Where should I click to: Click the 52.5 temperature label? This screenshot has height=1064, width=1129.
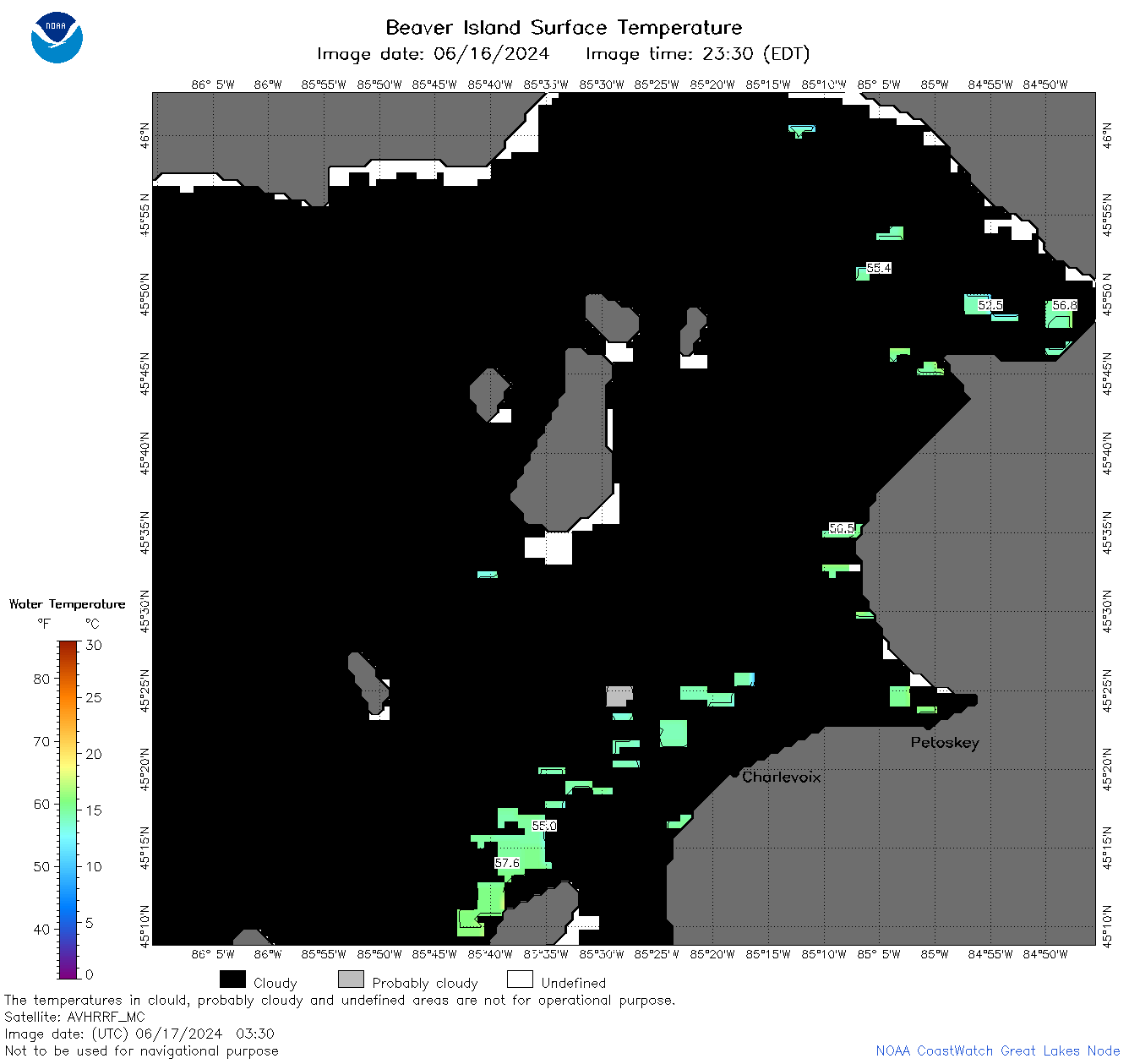point(990,305)
